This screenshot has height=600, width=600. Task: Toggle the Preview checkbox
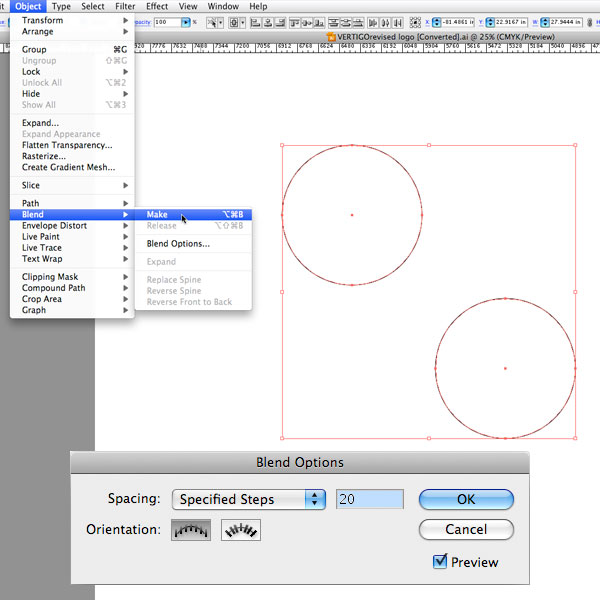tap(440, 562)
